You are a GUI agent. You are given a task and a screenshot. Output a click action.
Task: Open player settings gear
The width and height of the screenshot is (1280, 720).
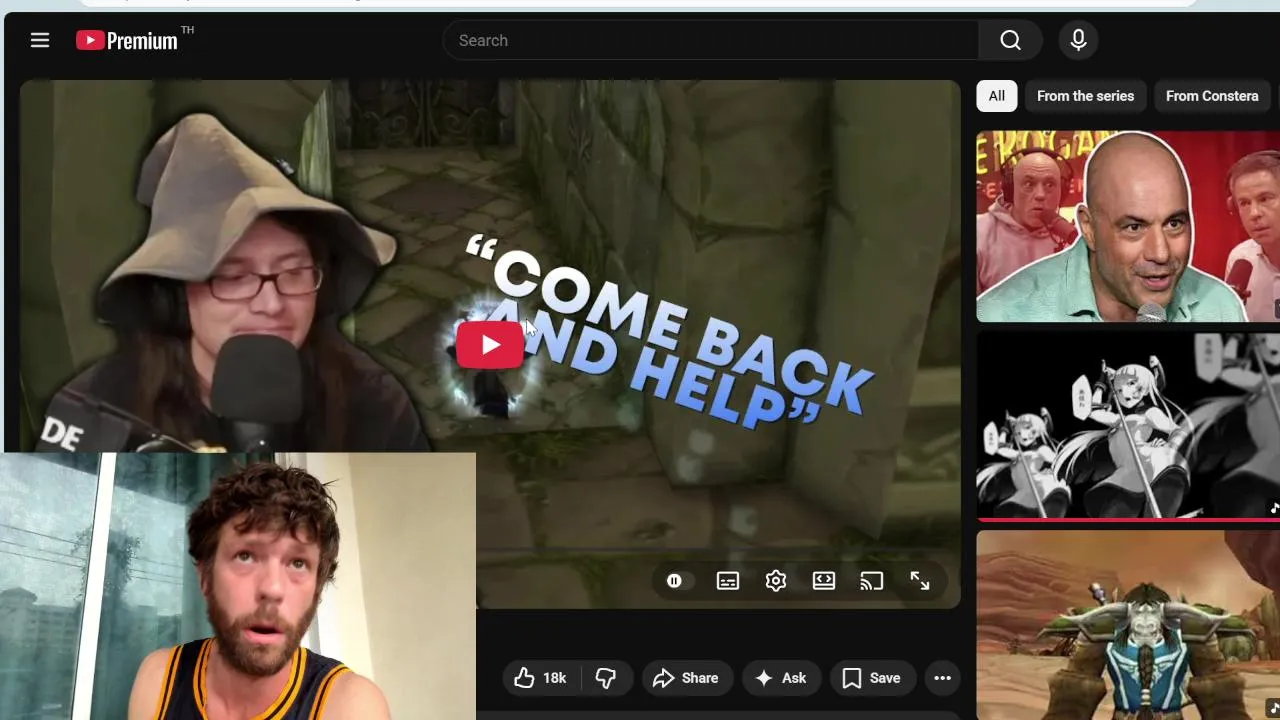tap(776, 581)
